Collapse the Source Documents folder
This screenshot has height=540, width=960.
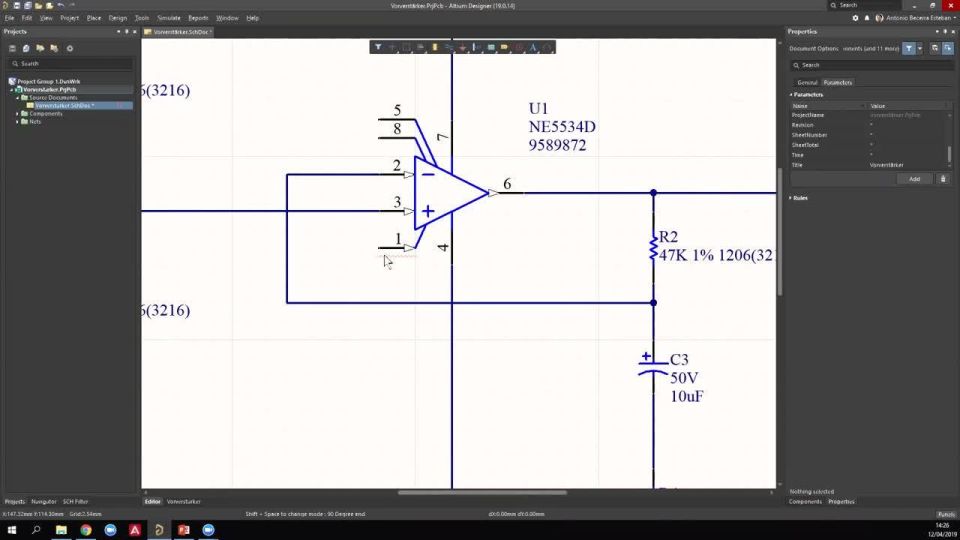point(17,98)
